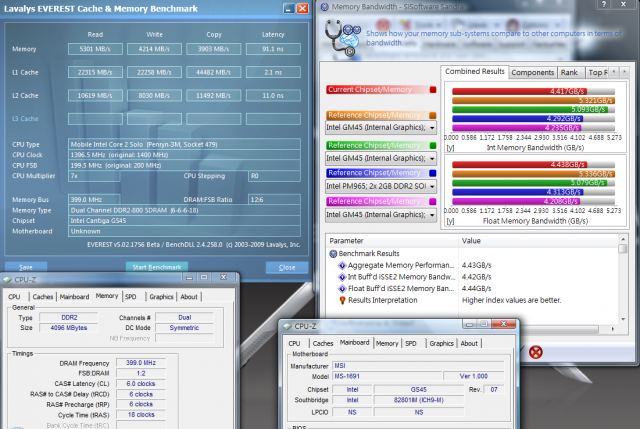Viewport: 640px width, 429px height.
Task: Click the blue Reference Chipset color square
Action: pyautogui.click(x=433, y=173)
